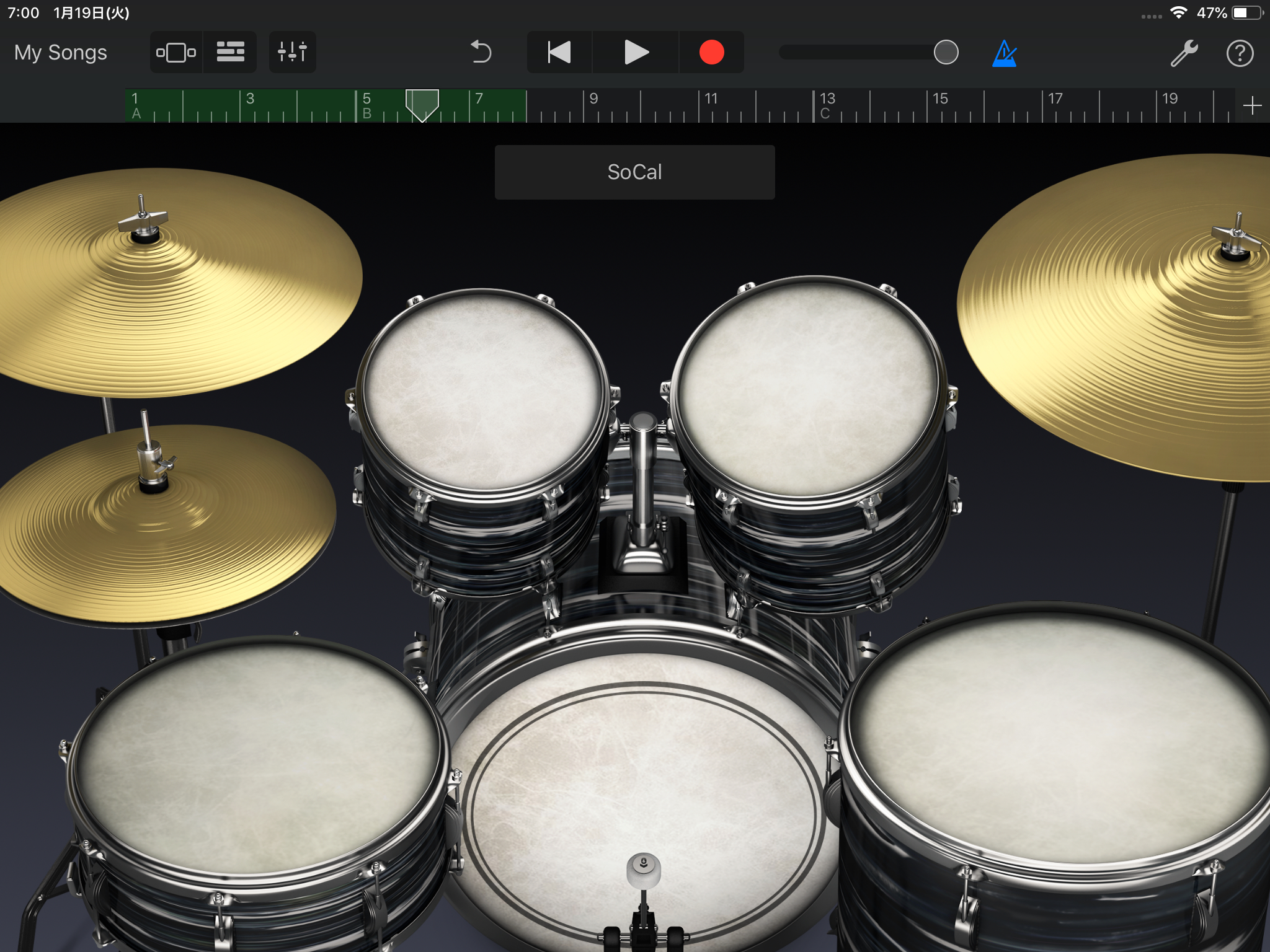1270x952 pixels.
Task: Jump to bar 13 section C
Action: click(827, 105)
